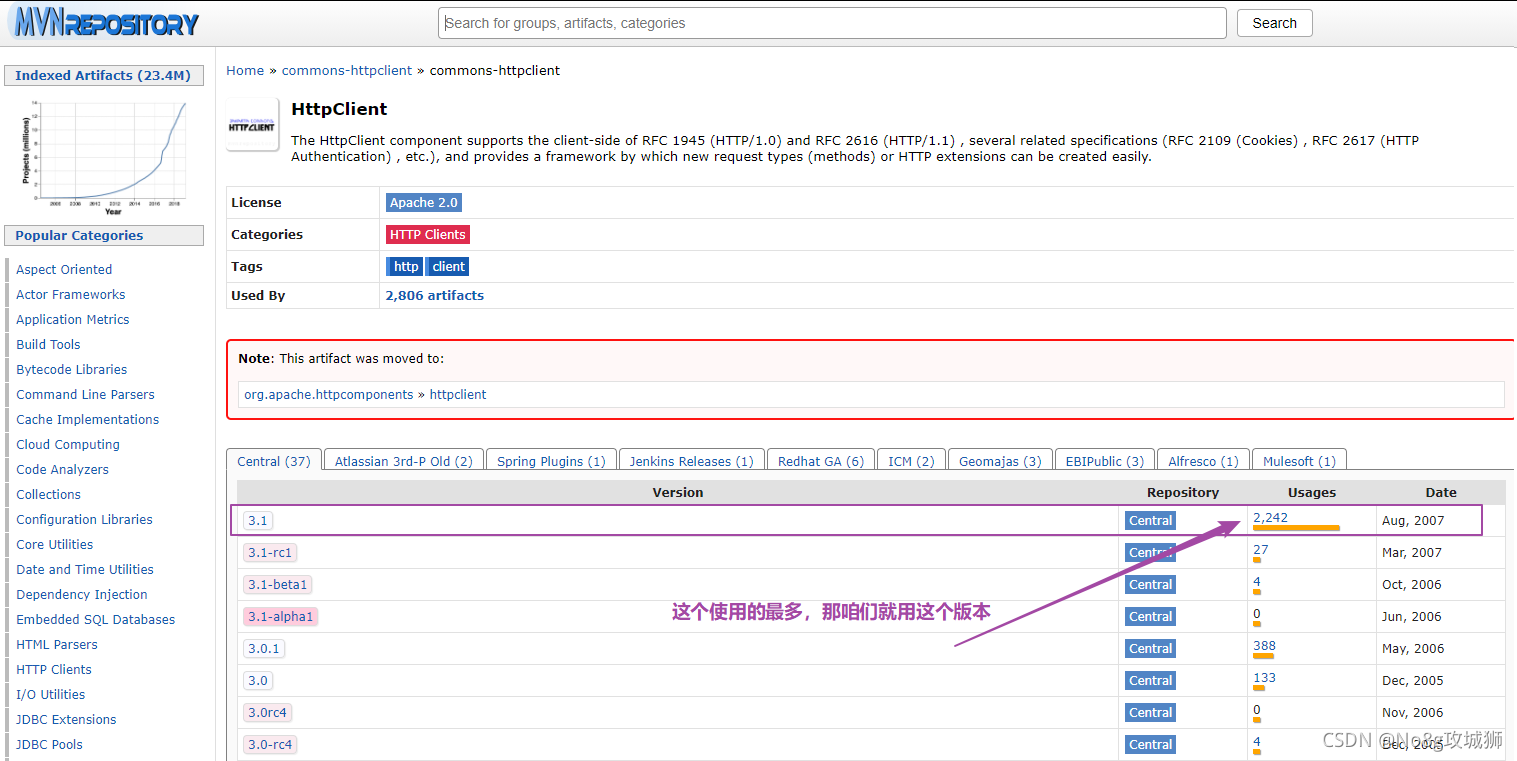This screenshot has width=1517, height=761.
Task: Switch to the EBIPublic (3) tab
Action: pyautogui.click(x=1105, y=461)
